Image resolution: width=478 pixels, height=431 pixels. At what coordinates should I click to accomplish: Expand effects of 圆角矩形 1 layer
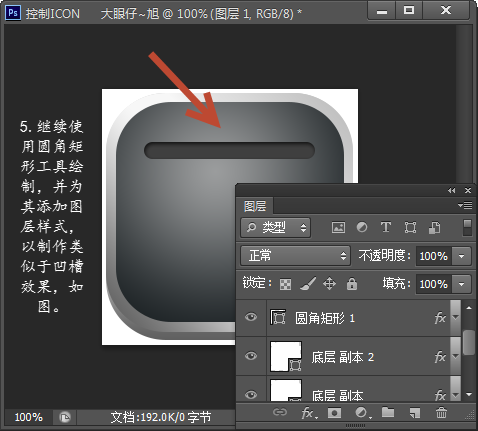point(455,317)
